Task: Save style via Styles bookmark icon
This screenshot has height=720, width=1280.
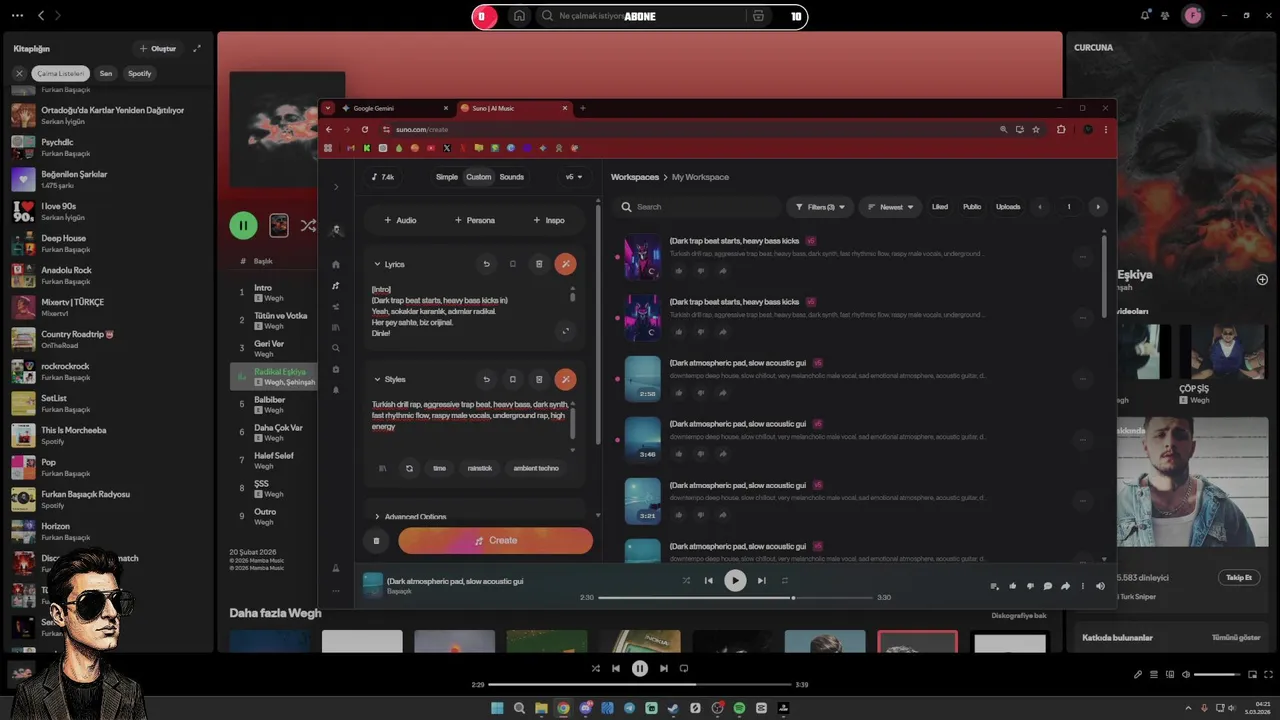Action: point(513,379)
